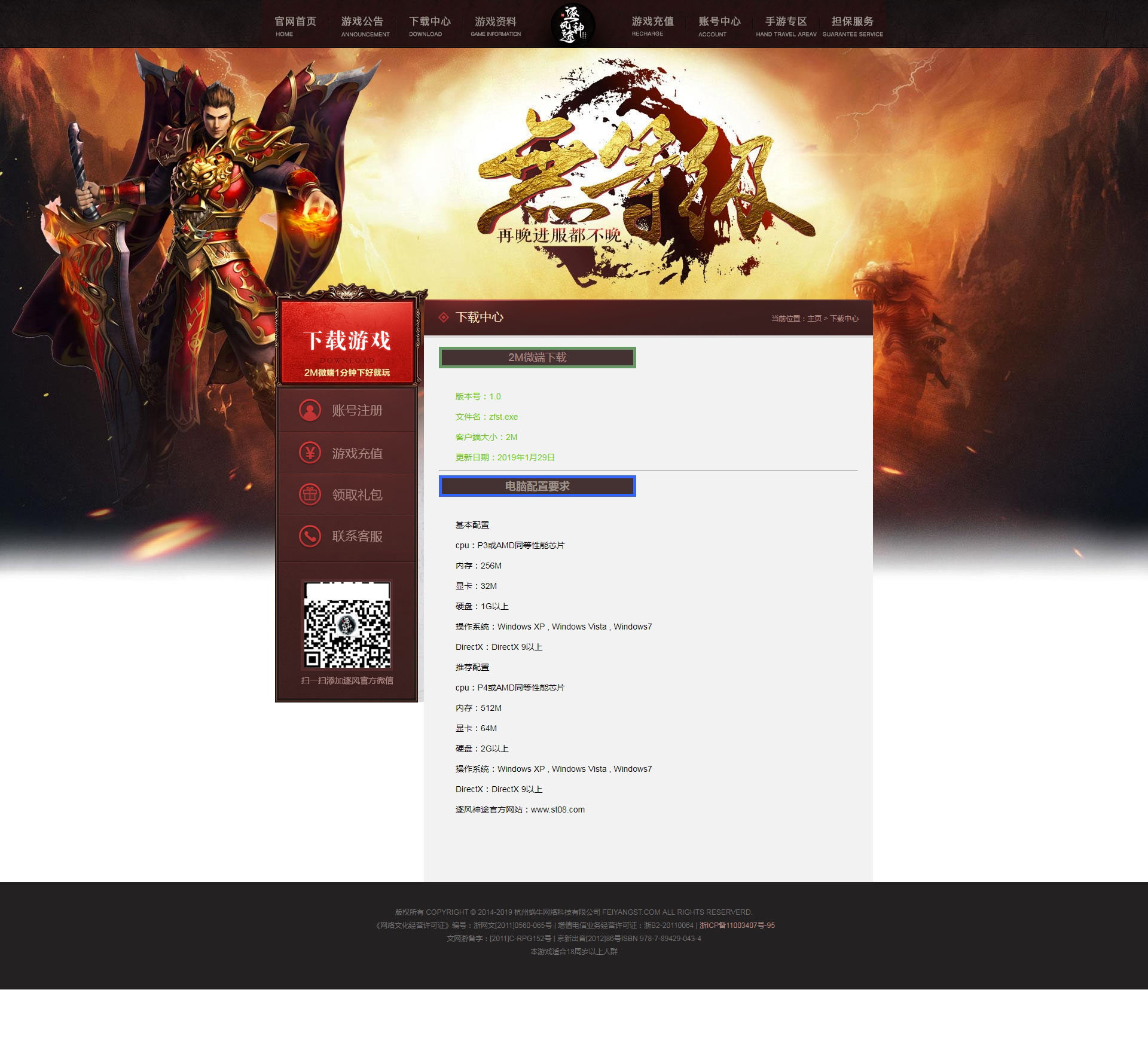Go to 下载中心 DOWNLOAD in navigation

[x=429, y=26]
